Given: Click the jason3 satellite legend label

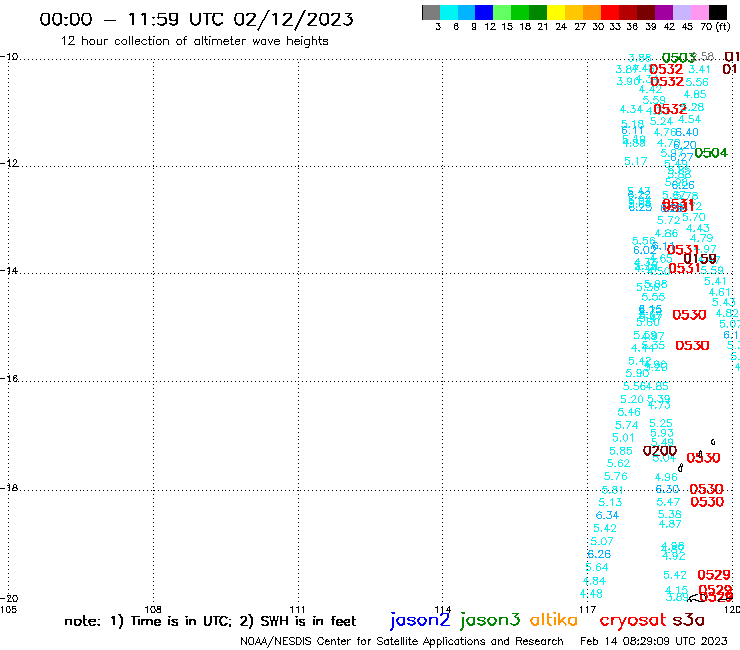Looking at the screenshot, I should (x=490, y=620).
